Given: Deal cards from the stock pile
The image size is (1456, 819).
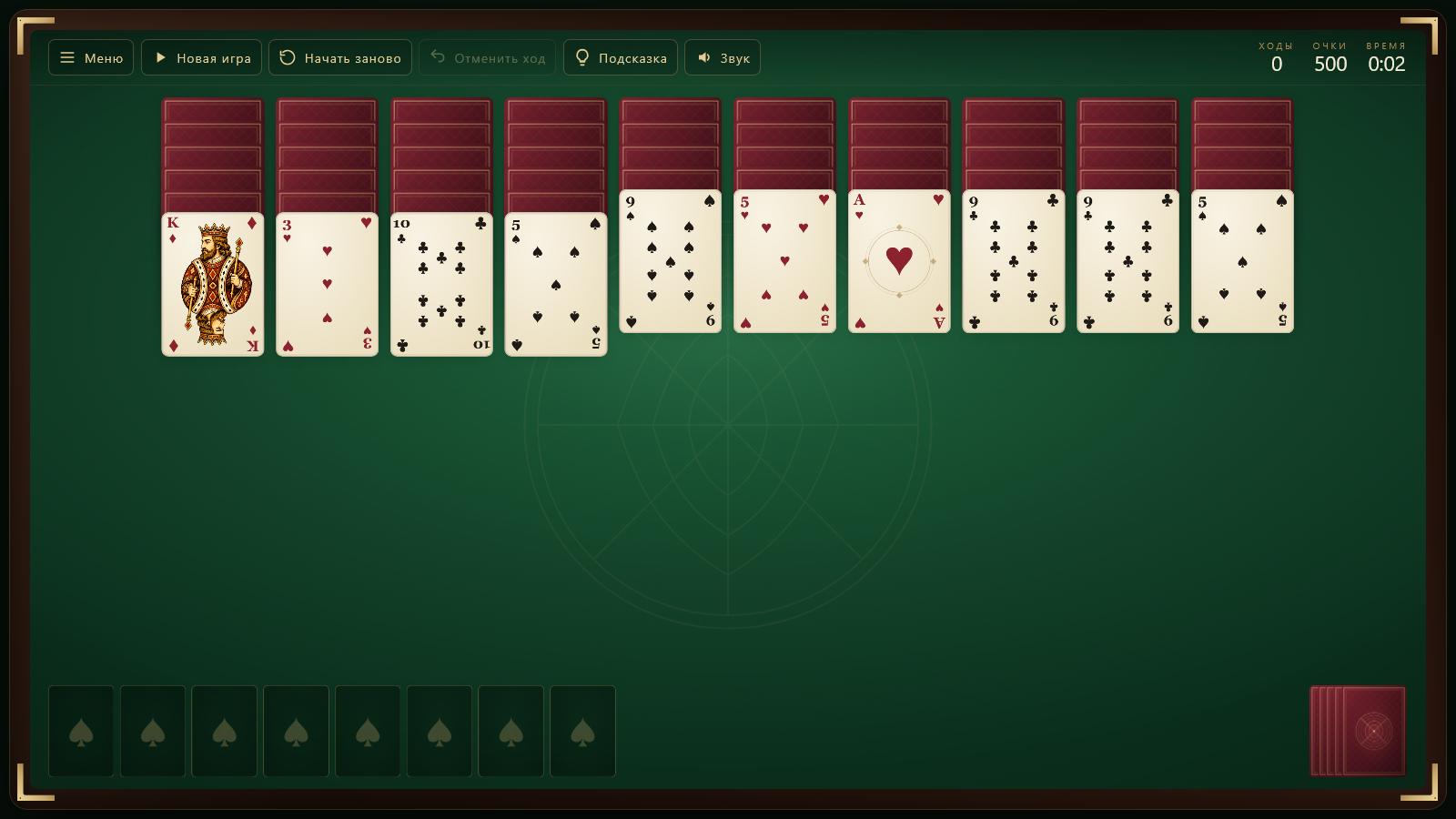Looking at the screenshot, I should (1359, 731).
